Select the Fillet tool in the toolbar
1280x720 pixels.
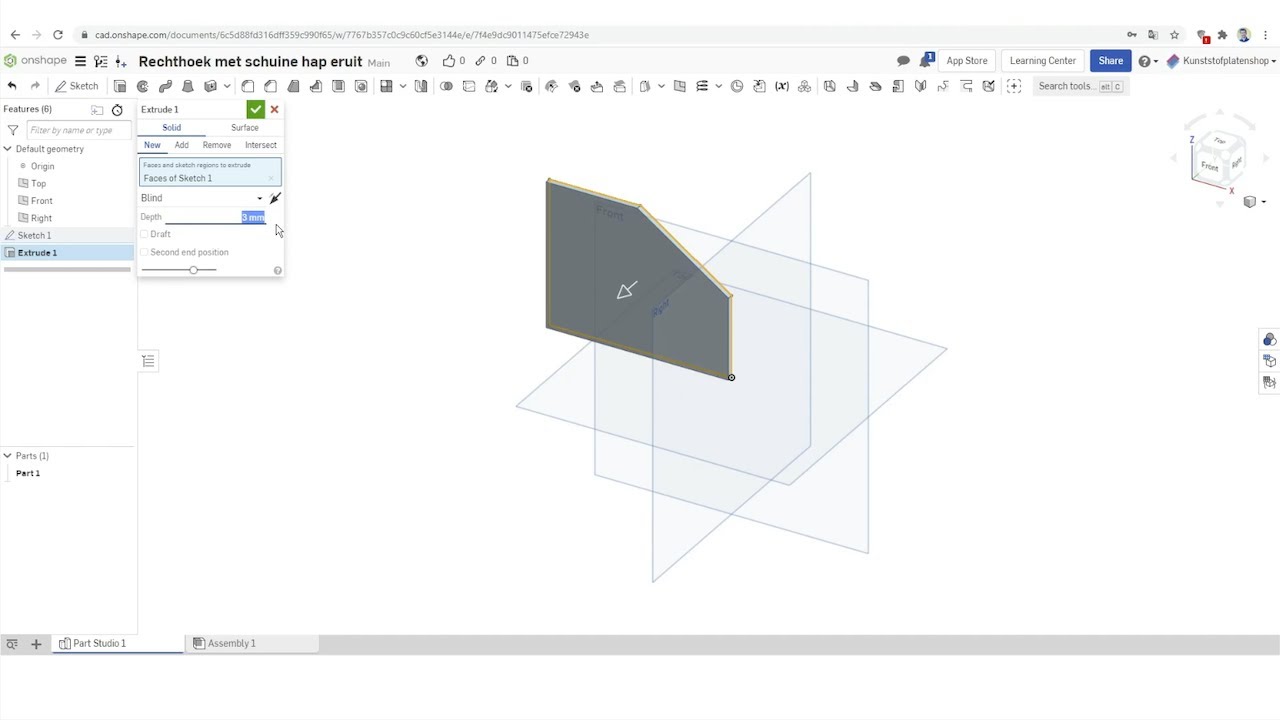[x=248, y=86]
